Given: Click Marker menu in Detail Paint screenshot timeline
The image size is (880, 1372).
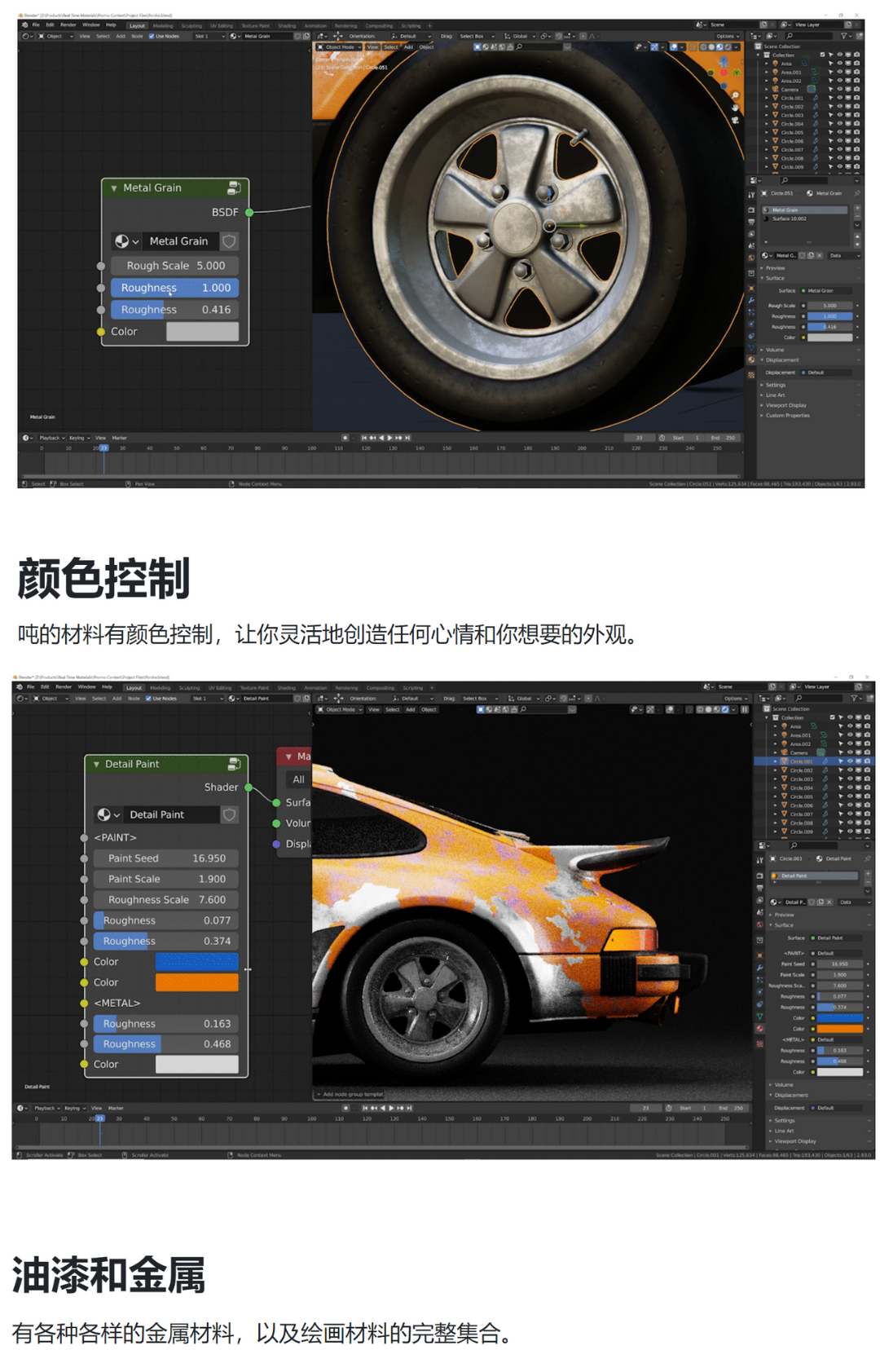Looking at the screenshot, I should pos(116,1108).
